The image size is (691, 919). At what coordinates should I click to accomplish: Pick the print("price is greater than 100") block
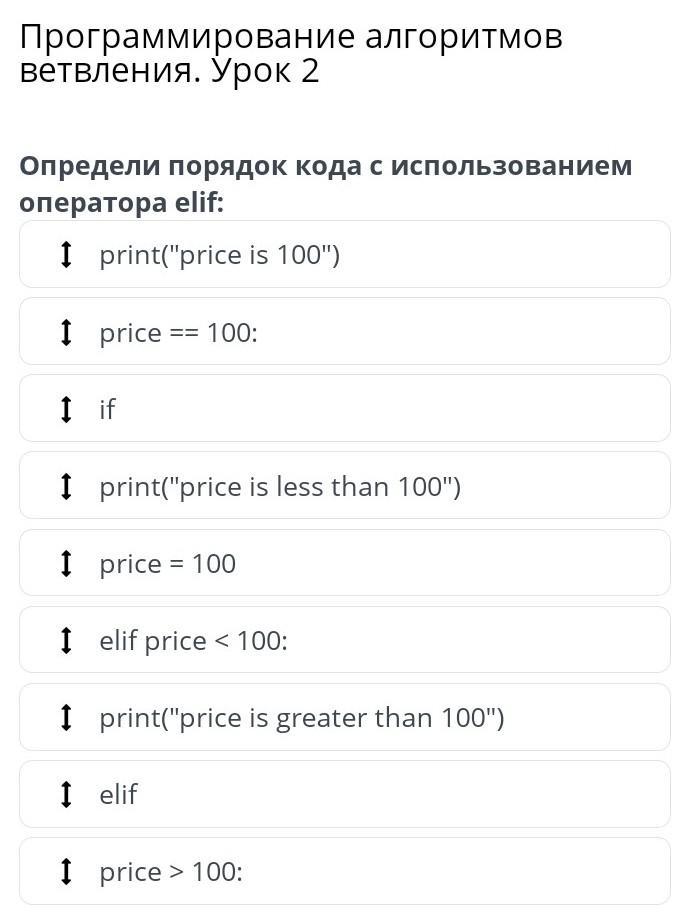coord(302,717)
